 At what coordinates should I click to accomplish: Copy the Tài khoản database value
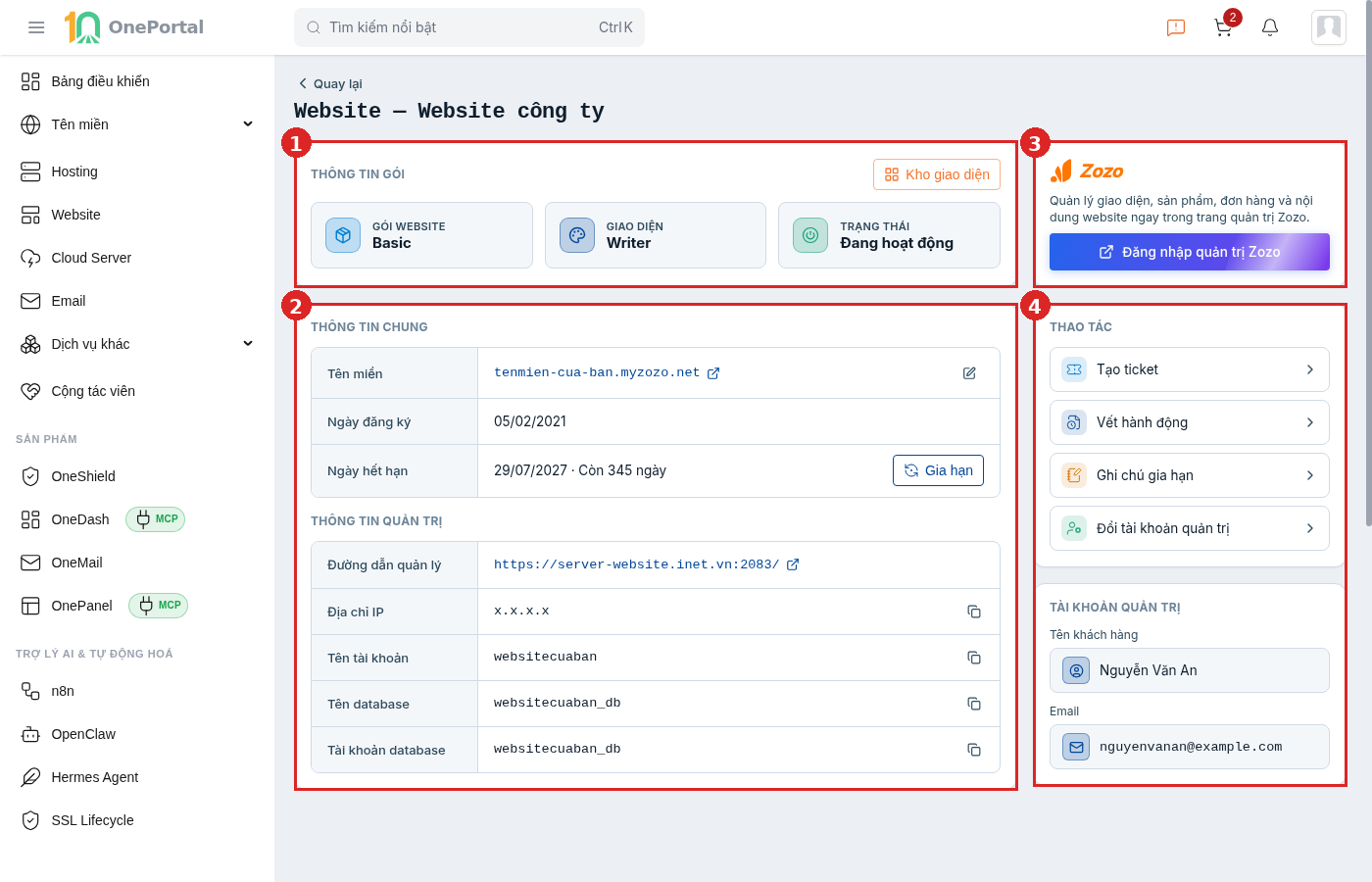pyautogui.click(x=974, y=750)
